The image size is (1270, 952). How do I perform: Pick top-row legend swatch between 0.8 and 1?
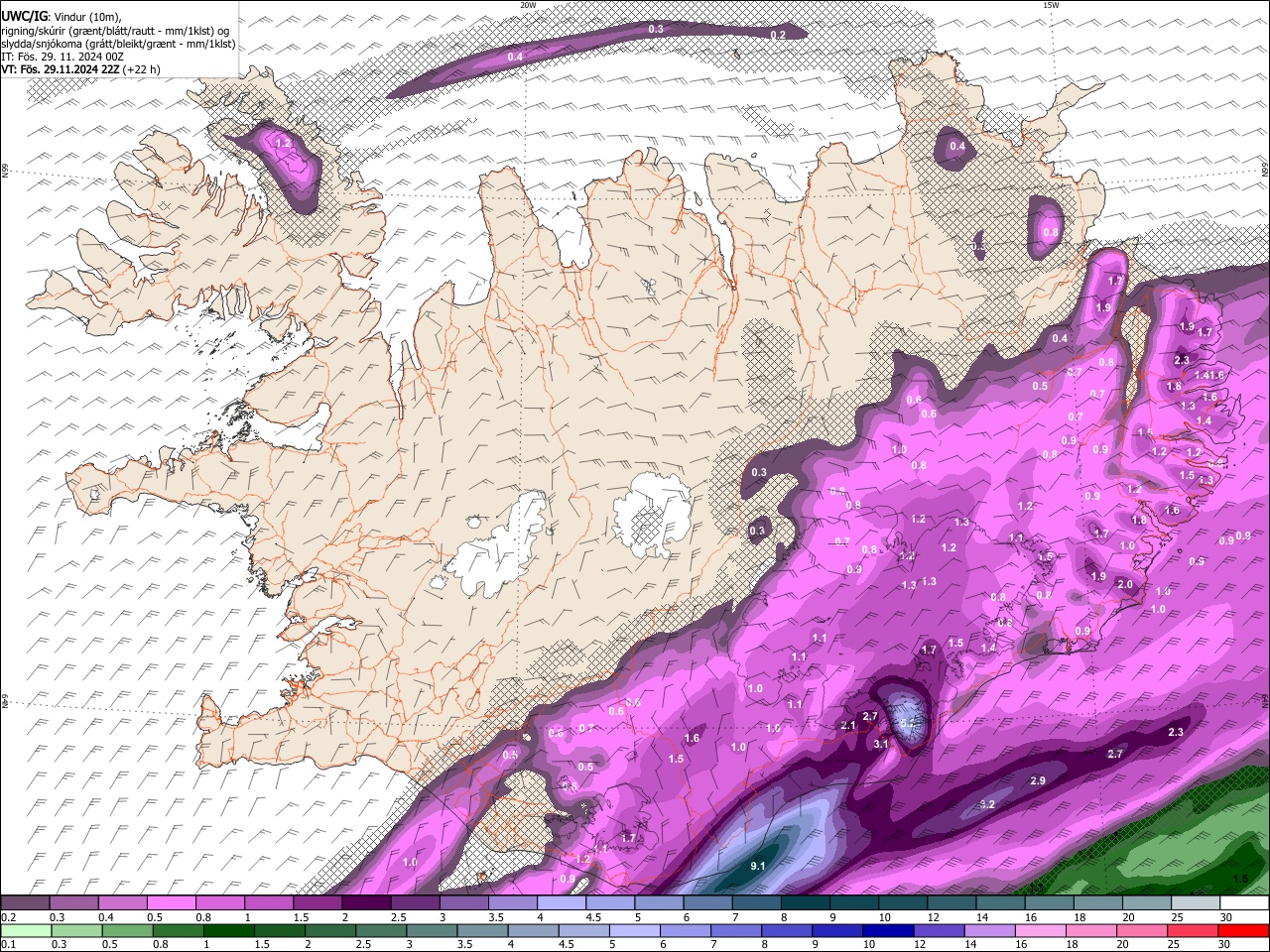click(220, 903)
